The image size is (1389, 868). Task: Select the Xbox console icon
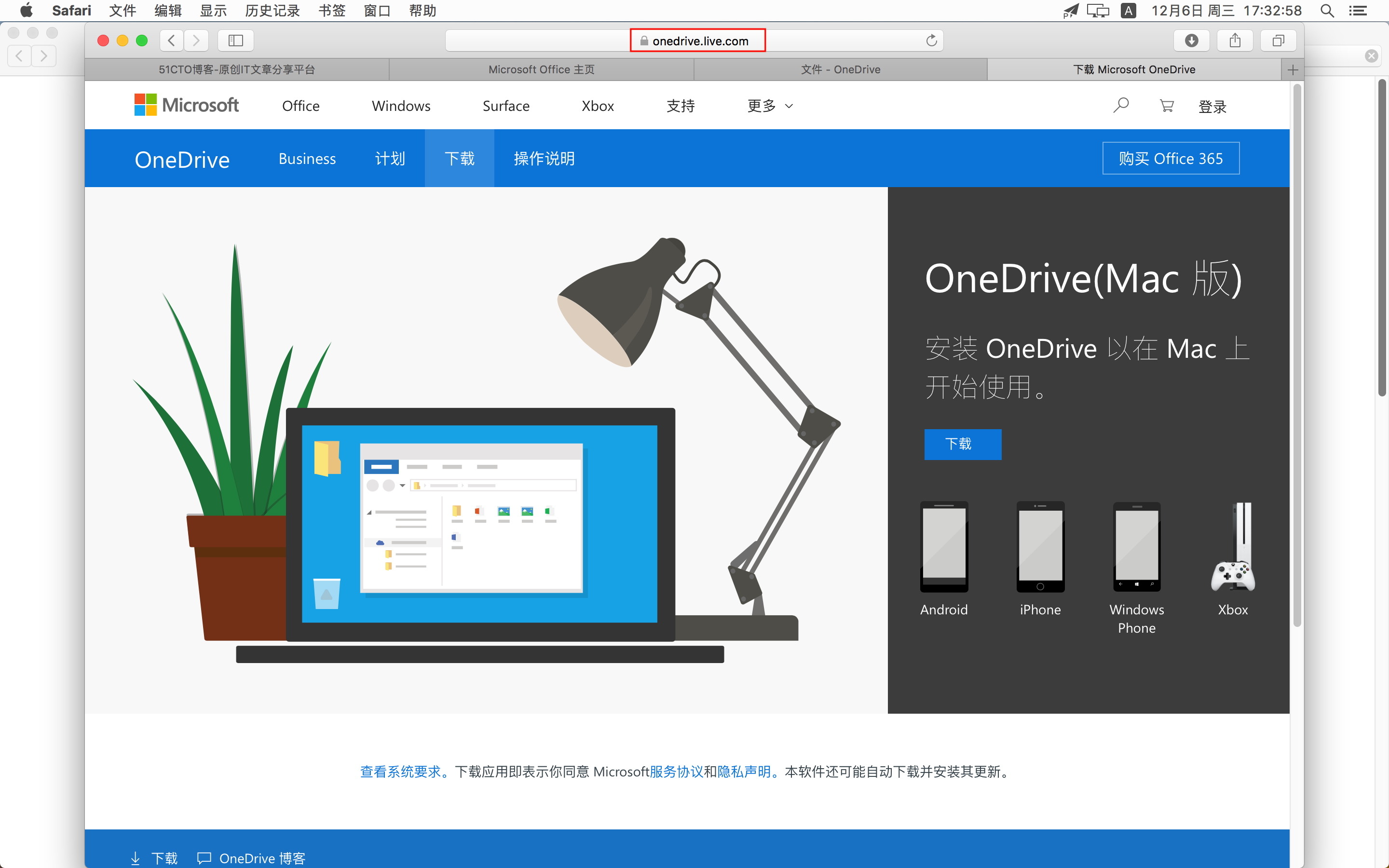click(1233, 546)
